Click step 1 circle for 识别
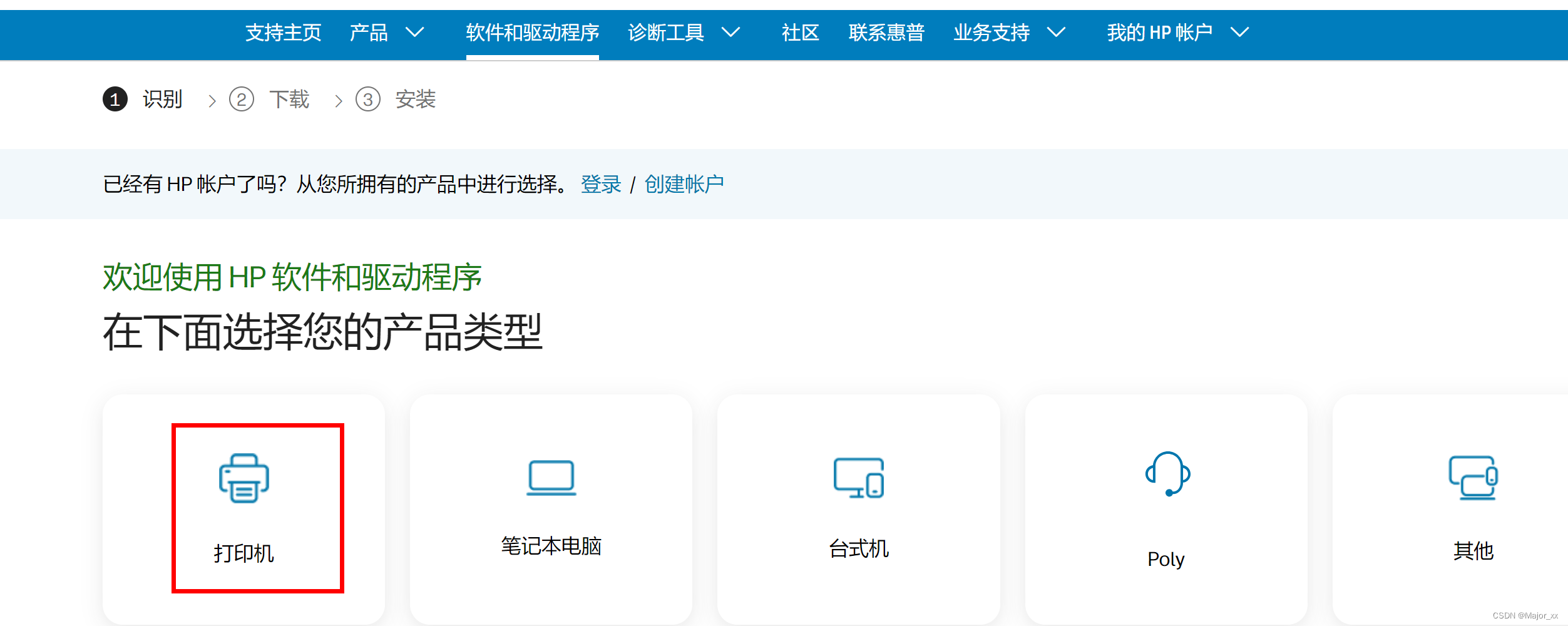 (x=115, y=100)
